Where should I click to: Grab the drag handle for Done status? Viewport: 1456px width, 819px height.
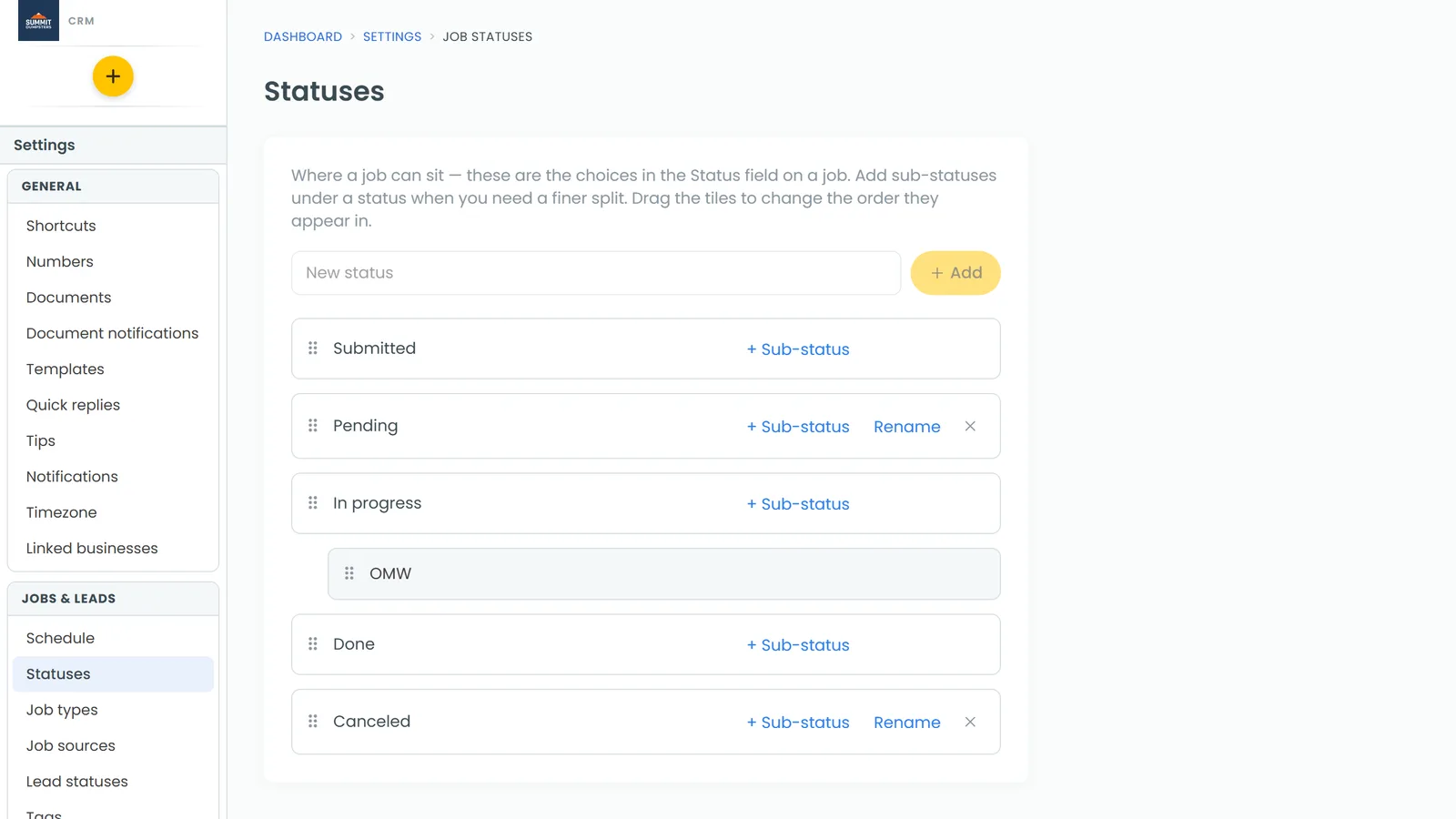[313, 643]
